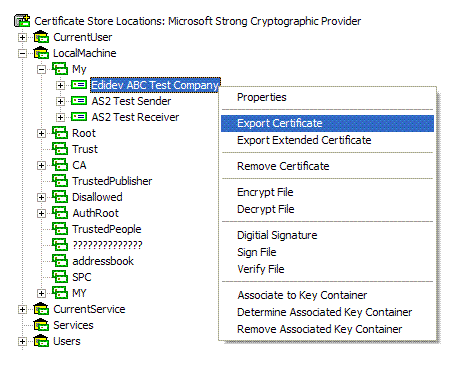Click the CA store icon
This screenshot has width=473, height=371.
coord(60,165)
